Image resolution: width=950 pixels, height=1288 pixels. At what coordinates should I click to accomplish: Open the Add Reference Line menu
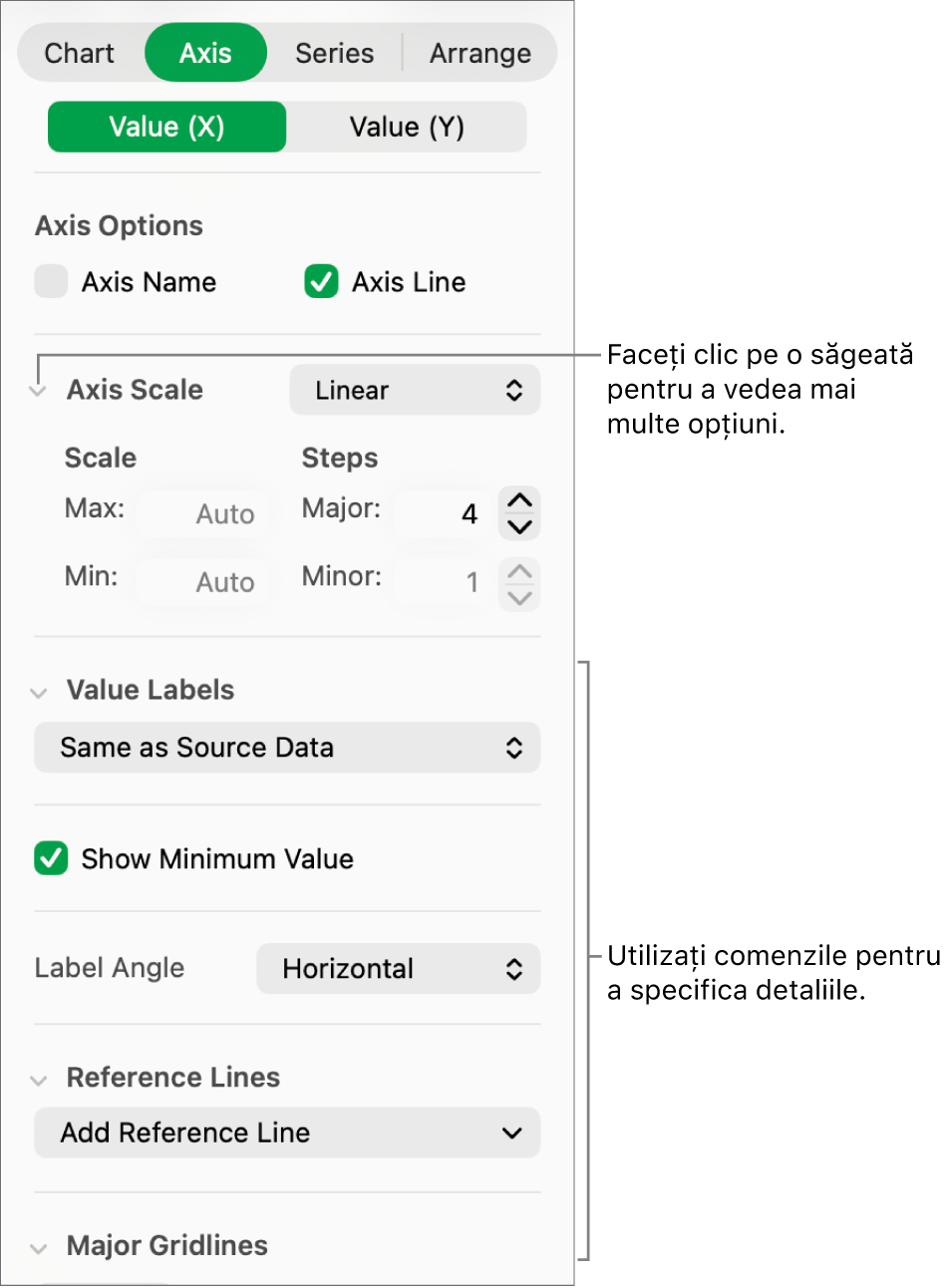pyautogui.click(x=287, y=1132)
